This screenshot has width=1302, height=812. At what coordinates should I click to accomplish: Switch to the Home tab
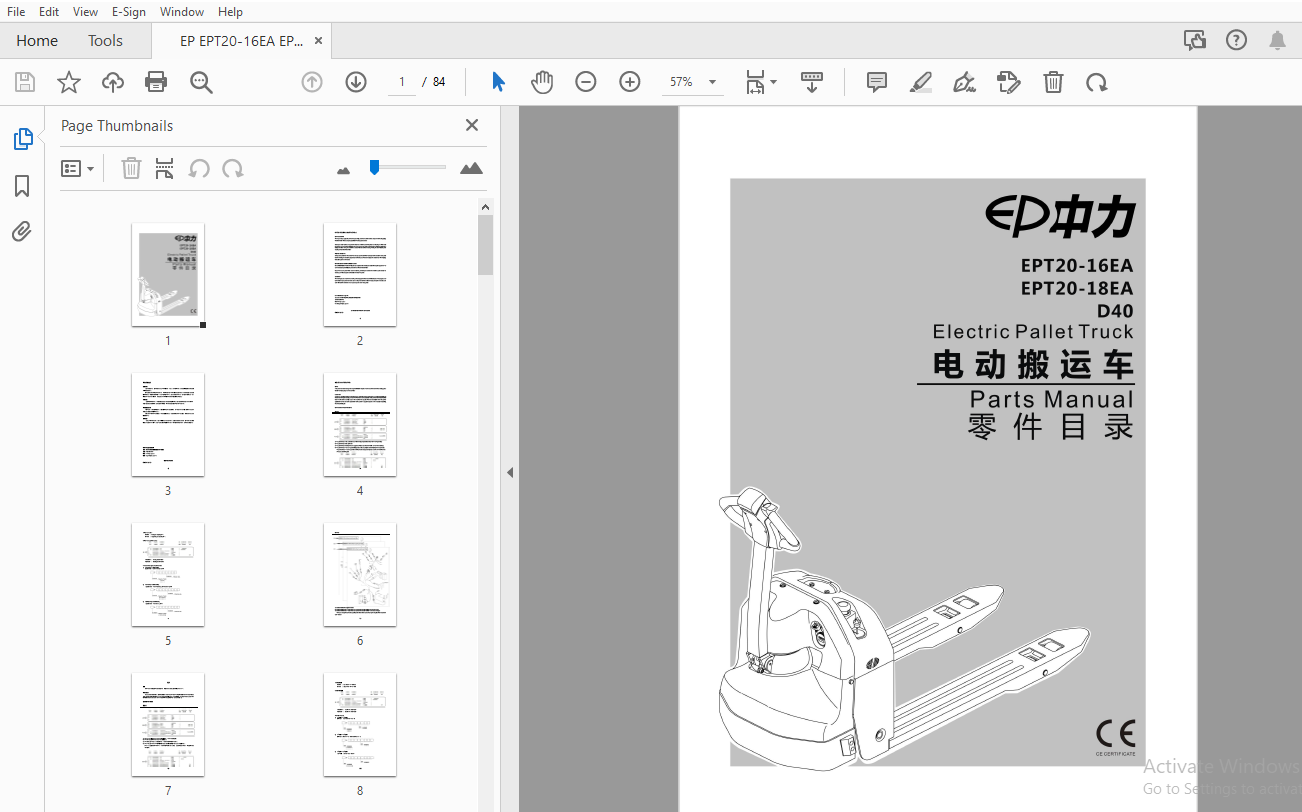pos(37,41)
